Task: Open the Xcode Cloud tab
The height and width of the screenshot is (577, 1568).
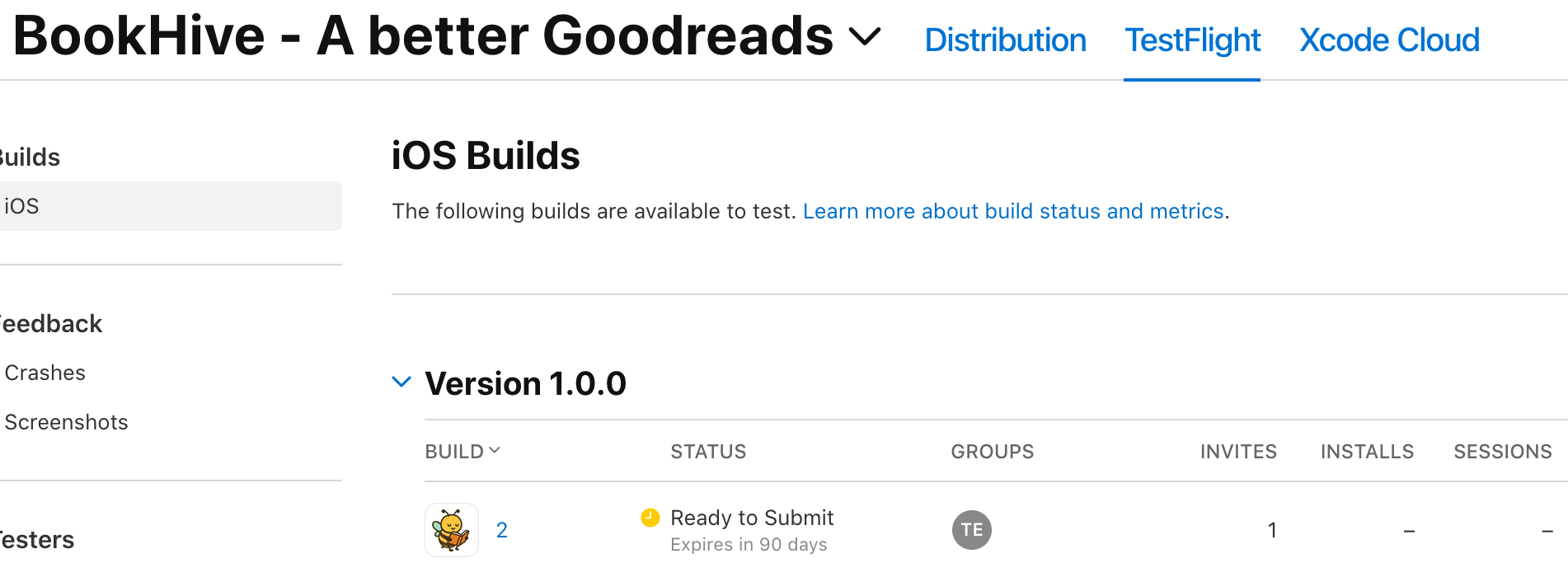Action: click(x=1389, y=40)
